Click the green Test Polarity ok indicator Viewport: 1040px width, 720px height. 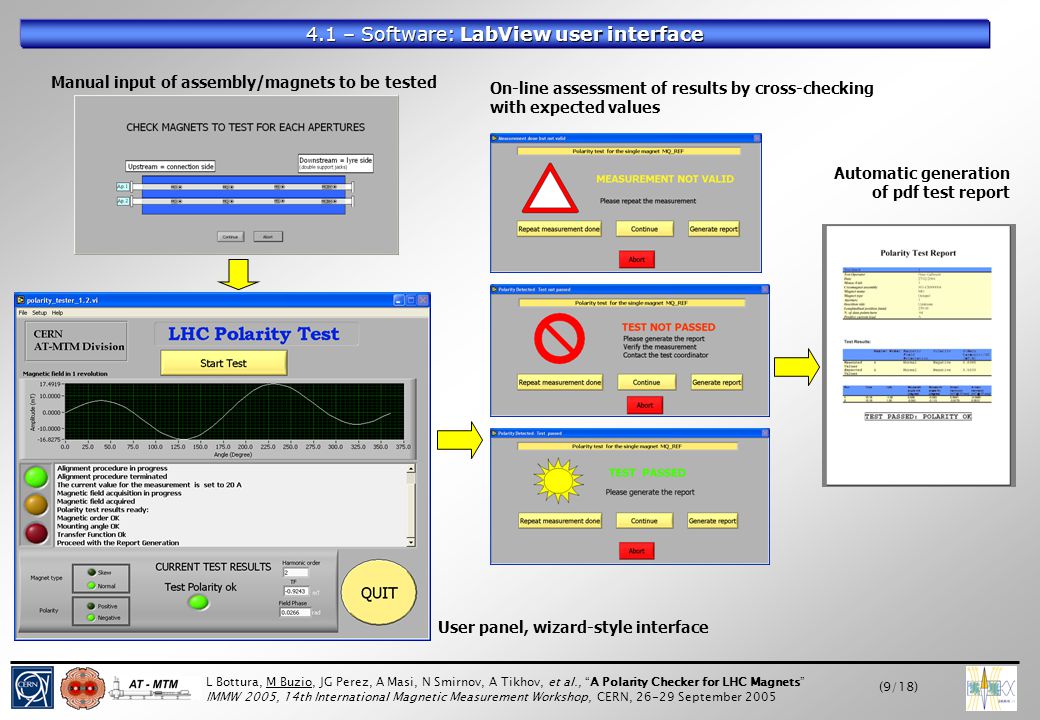[198, 602]
